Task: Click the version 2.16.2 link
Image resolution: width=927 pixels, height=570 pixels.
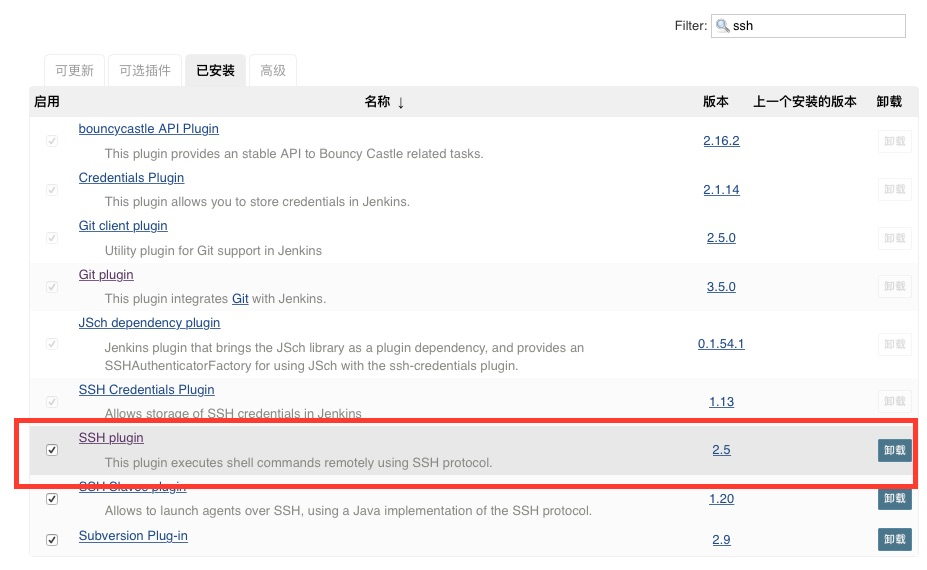Action: (721, 141)
